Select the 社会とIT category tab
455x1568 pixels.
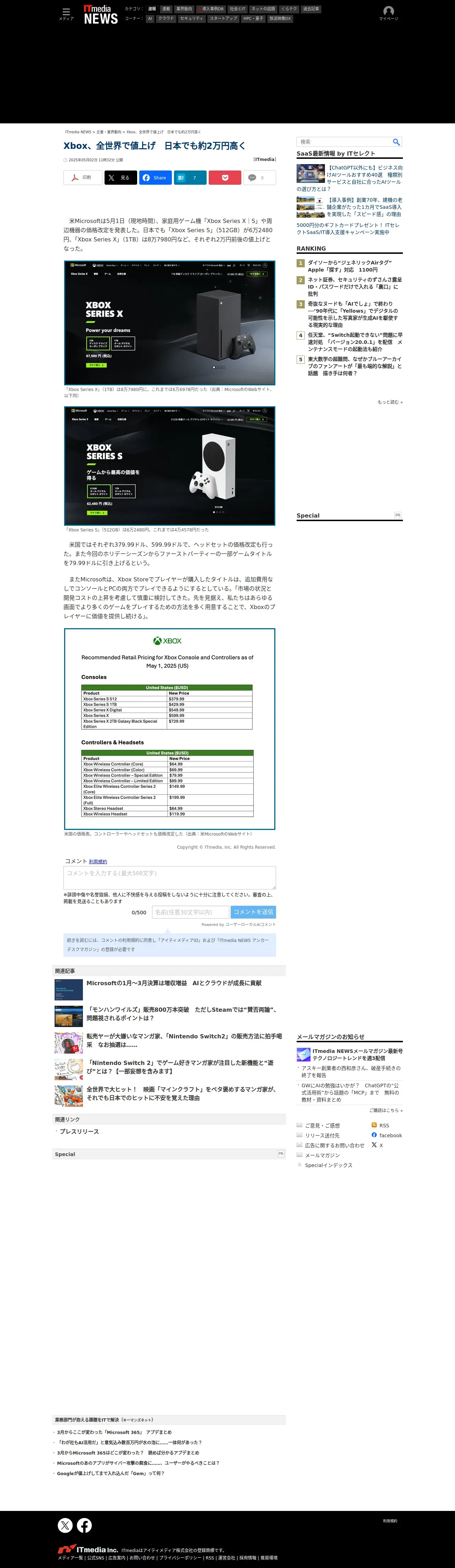click(237, 9)
